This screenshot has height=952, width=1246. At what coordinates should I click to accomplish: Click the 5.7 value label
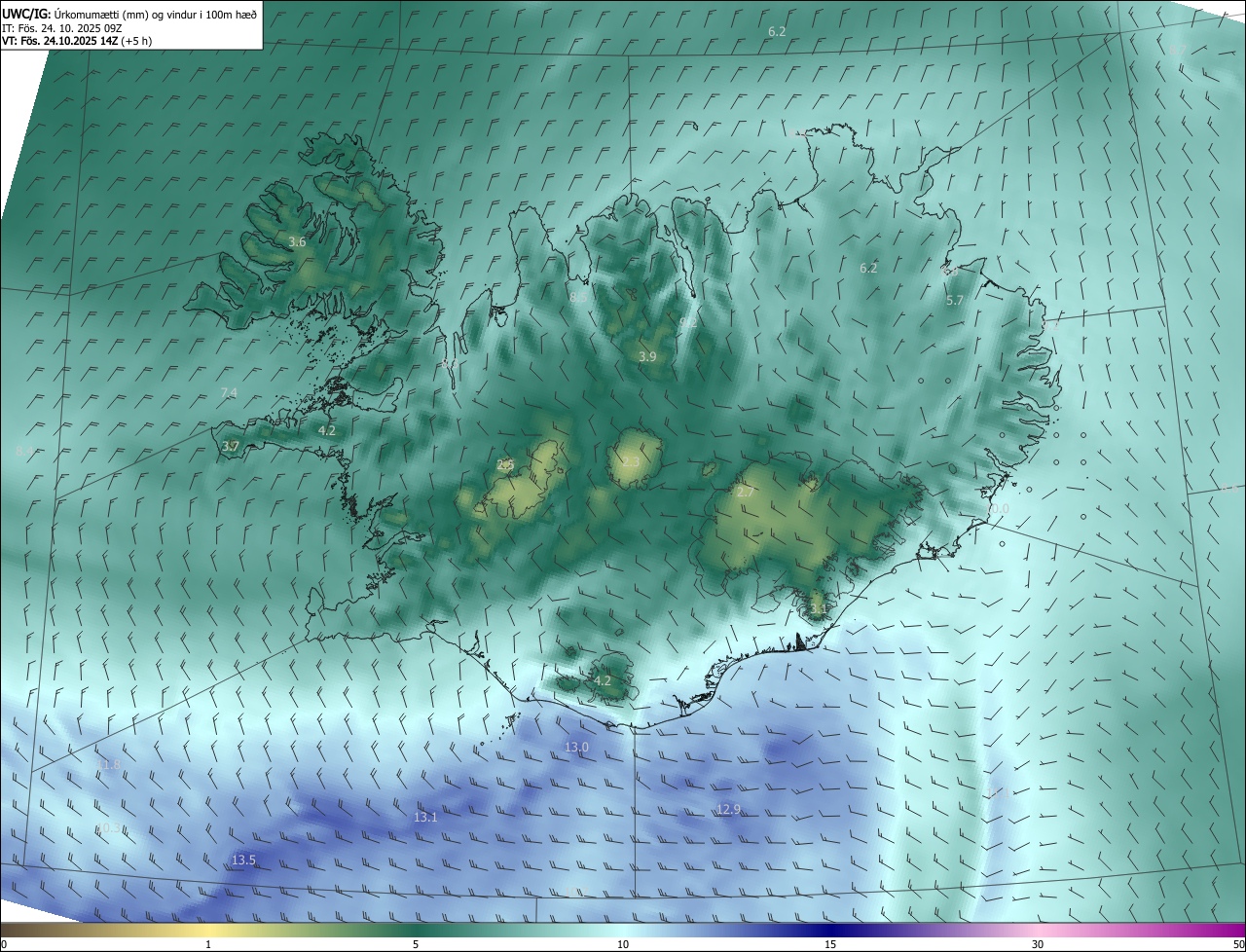coord(954,301)
